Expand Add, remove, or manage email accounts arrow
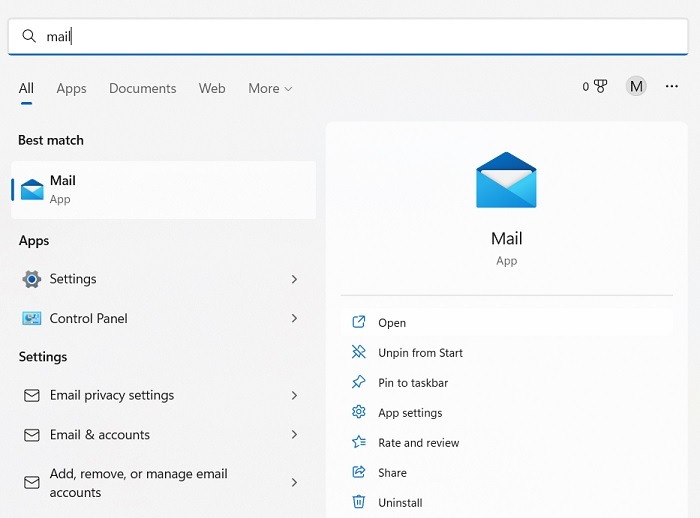 pos(294,482)
